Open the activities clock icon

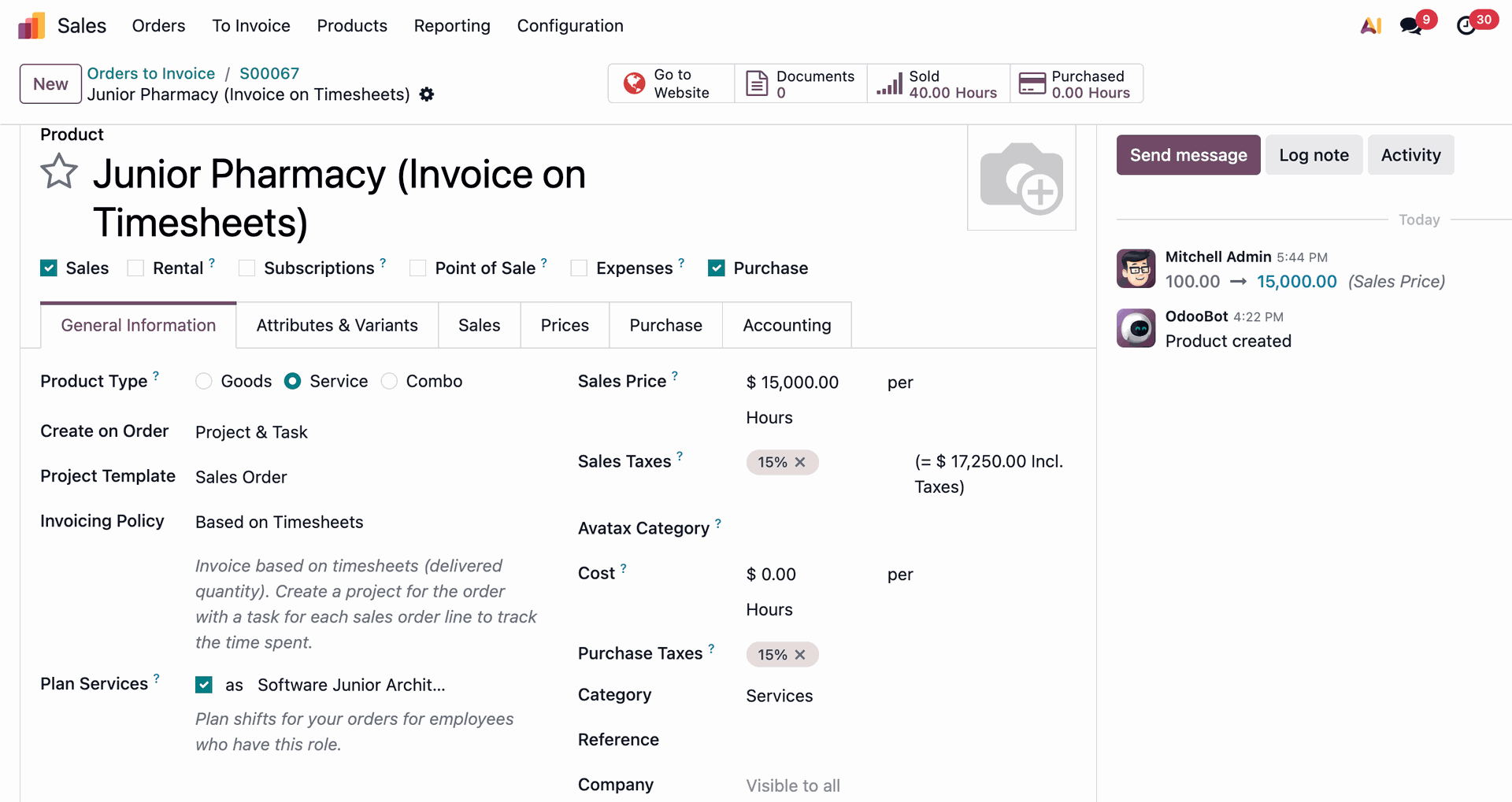coord(1466,26)
